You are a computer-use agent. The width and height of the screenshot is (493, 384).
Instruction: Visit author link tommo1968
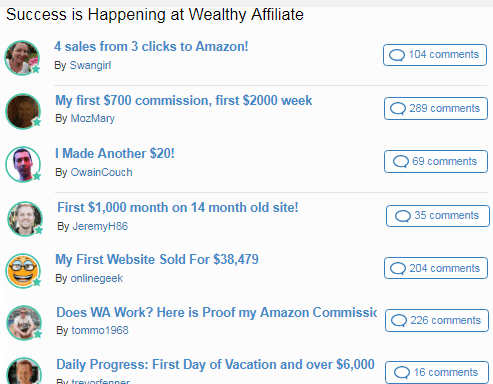coord(100,330)
